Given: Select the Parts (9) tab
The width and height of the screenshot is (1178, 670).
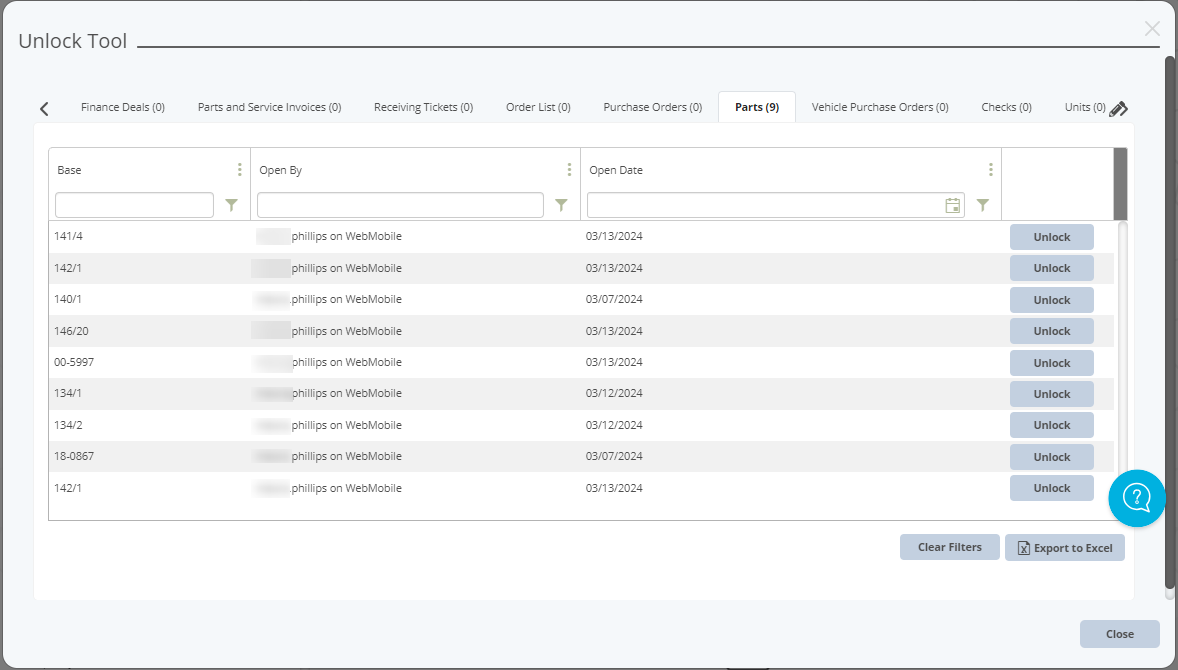Looking at the screenshot, I should [x=757, y=107].
